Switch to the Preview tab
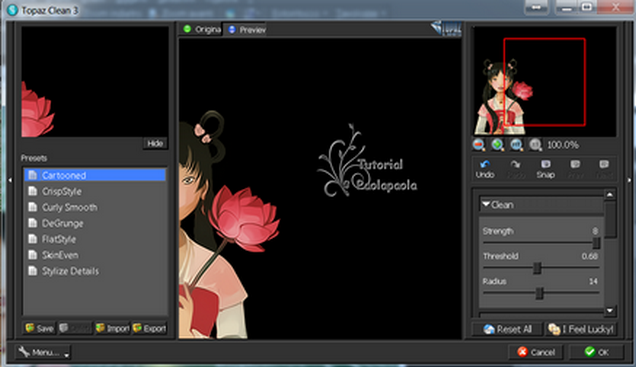The height and width of the screenshot is (367, 636). (246, 29)
